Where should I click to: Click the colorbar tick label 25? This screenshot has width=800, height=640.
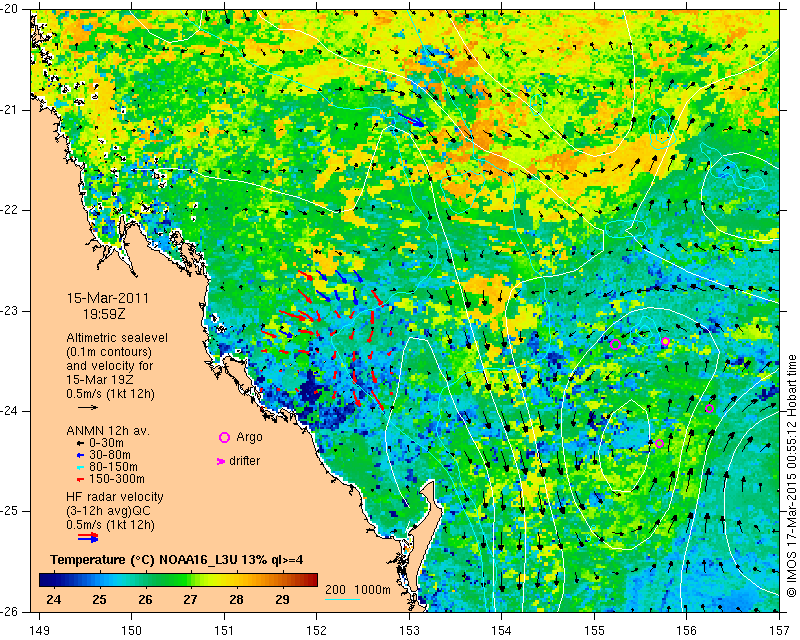pyautogui.click(x=99, y=599)
